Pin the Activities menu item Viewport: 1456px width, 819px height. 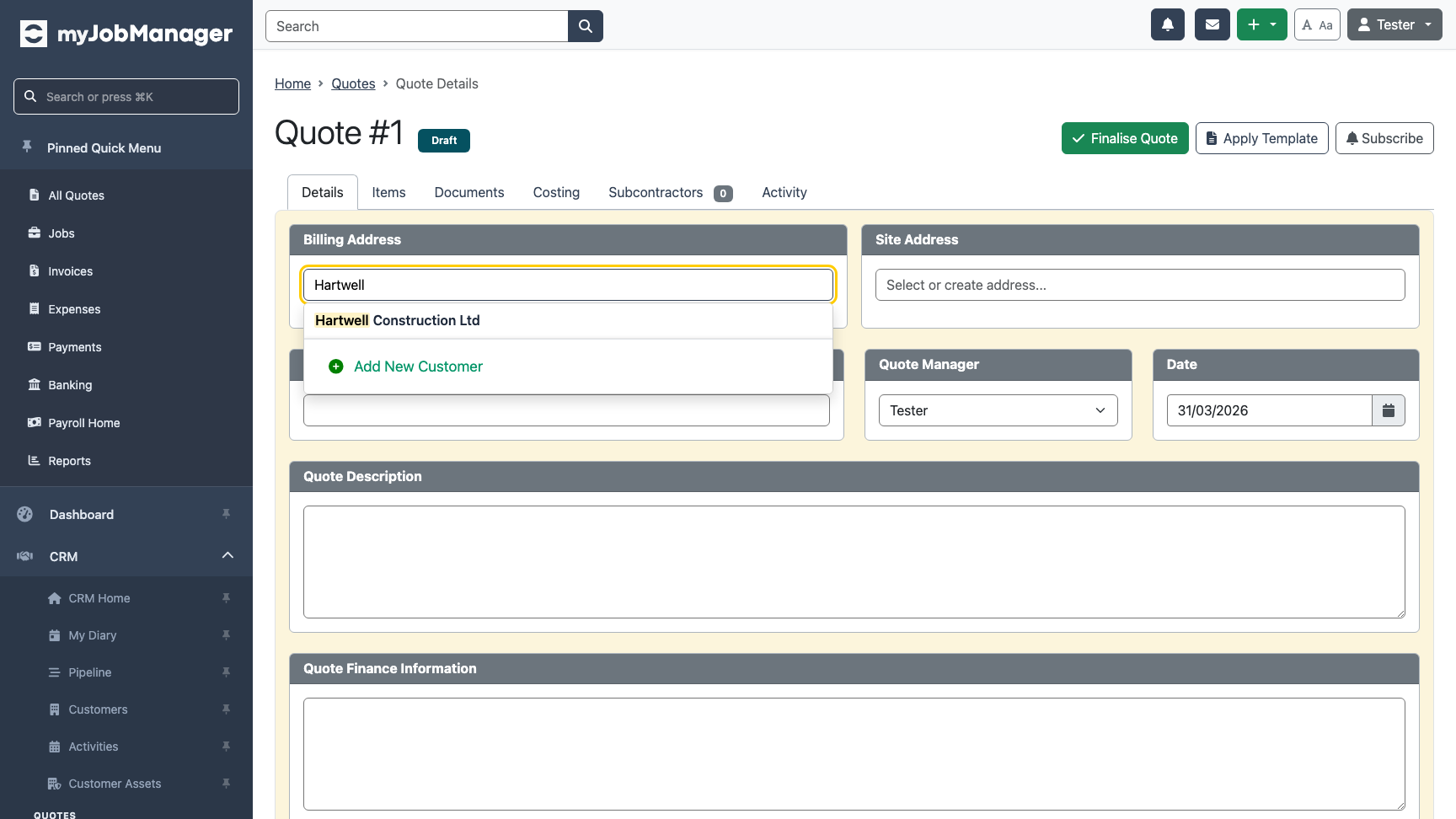tap(226, 747)
